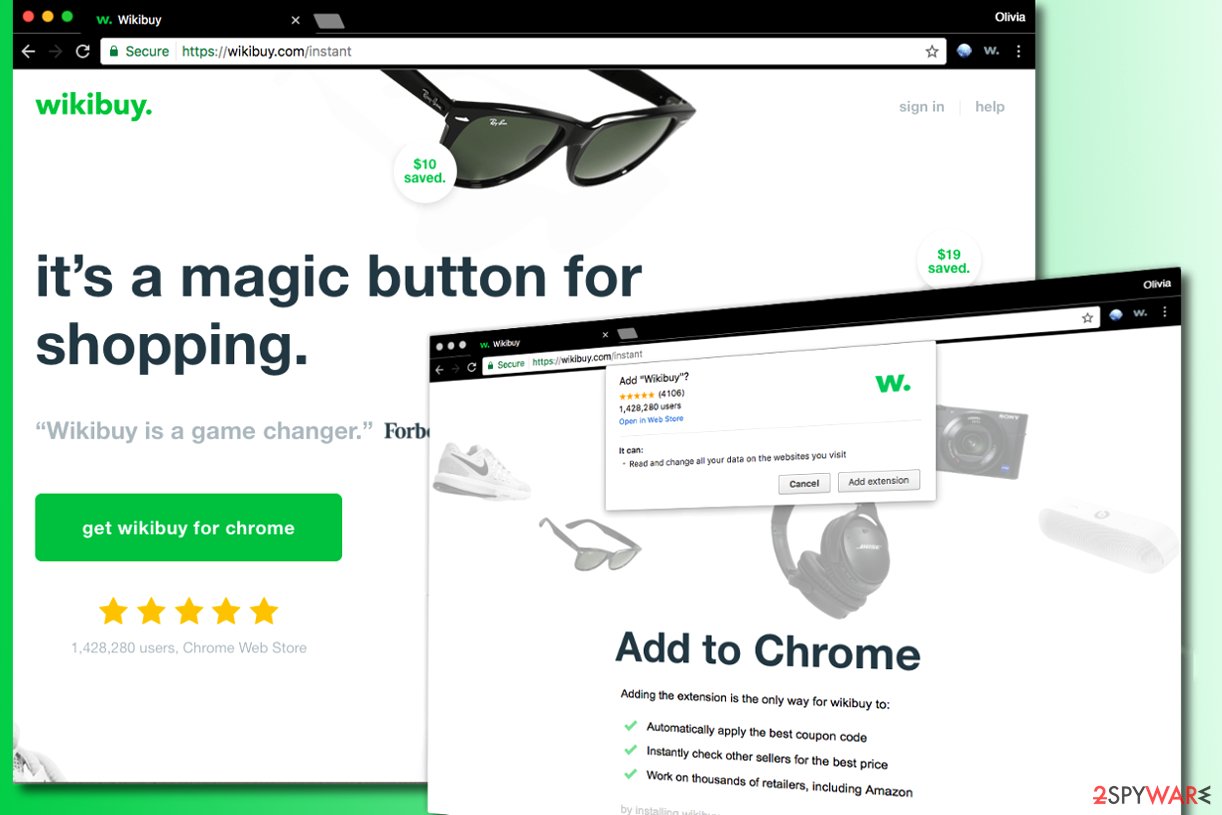Go back in the back Wikibuy window
Viewport: 1222px width, 815px height.
[x=28, y=51]
